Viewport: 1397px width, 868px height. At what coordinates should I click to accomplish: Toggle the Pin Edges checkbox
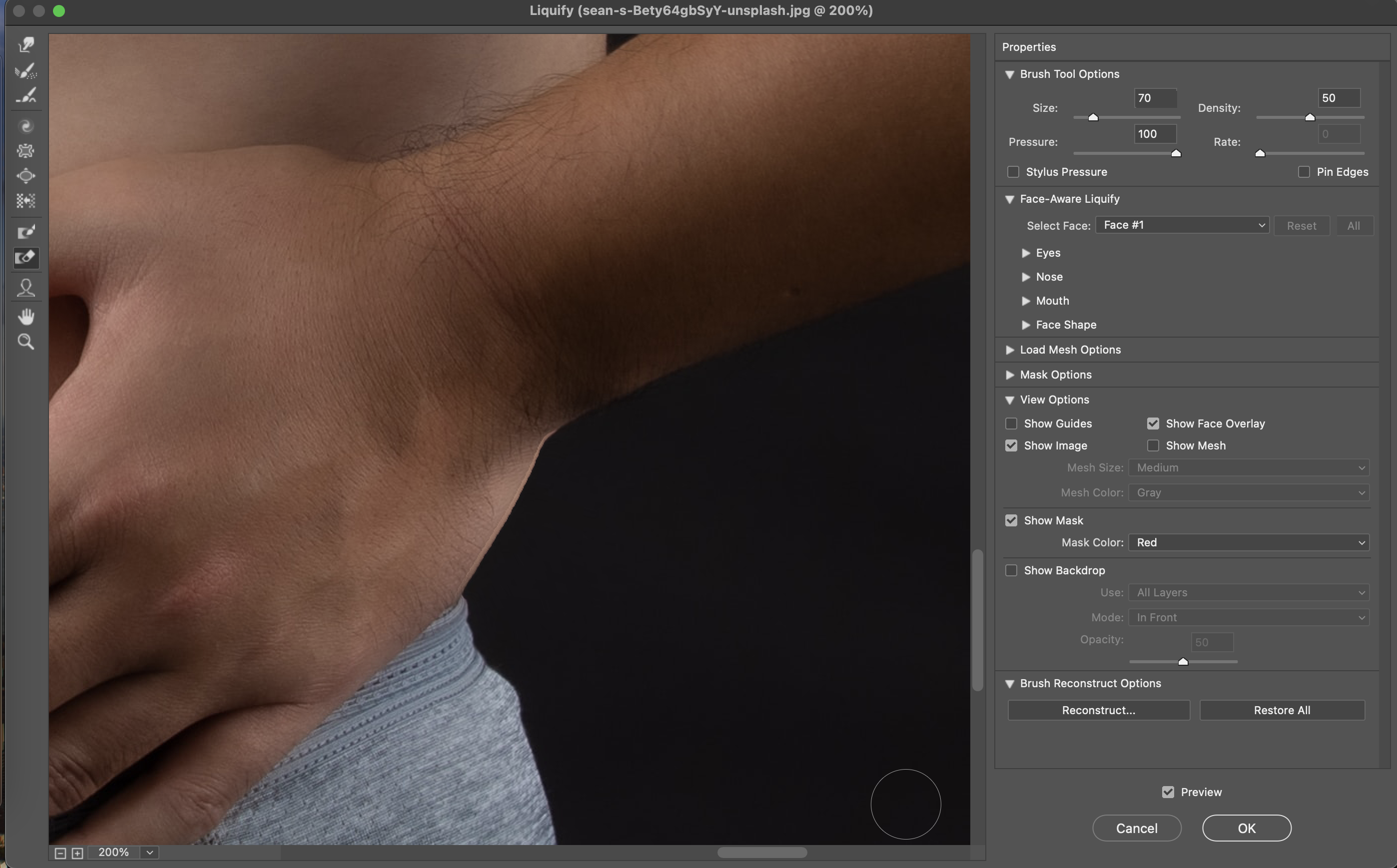tap(1304, 172)
